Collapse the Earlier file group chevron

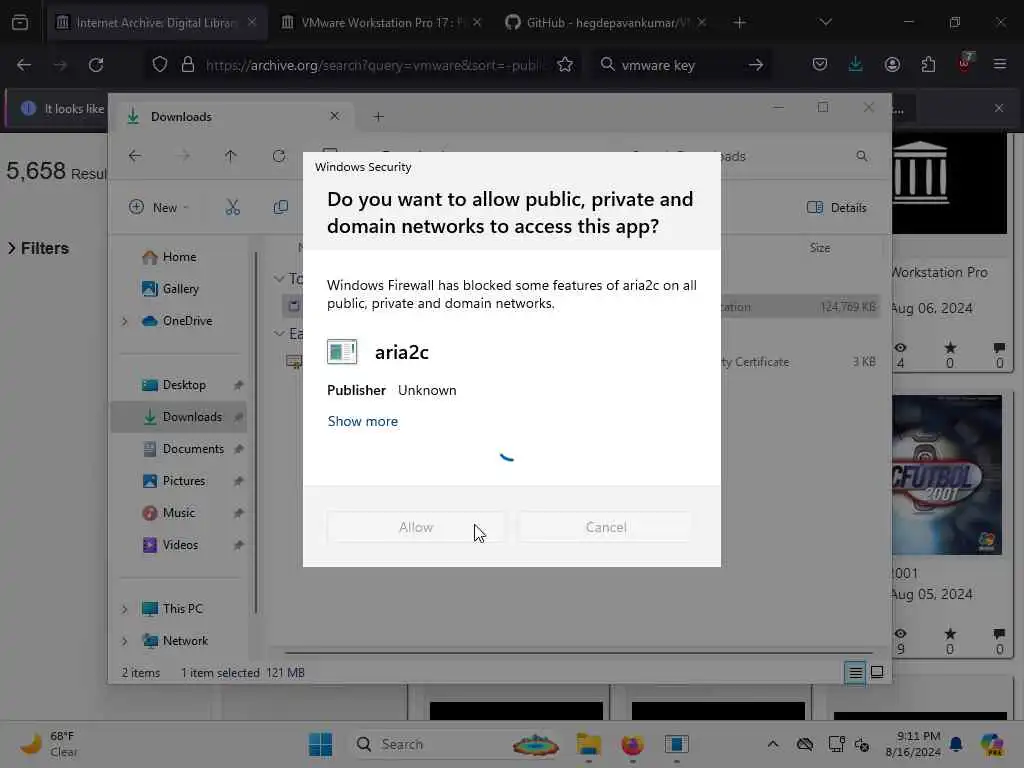tap(279, 334)
